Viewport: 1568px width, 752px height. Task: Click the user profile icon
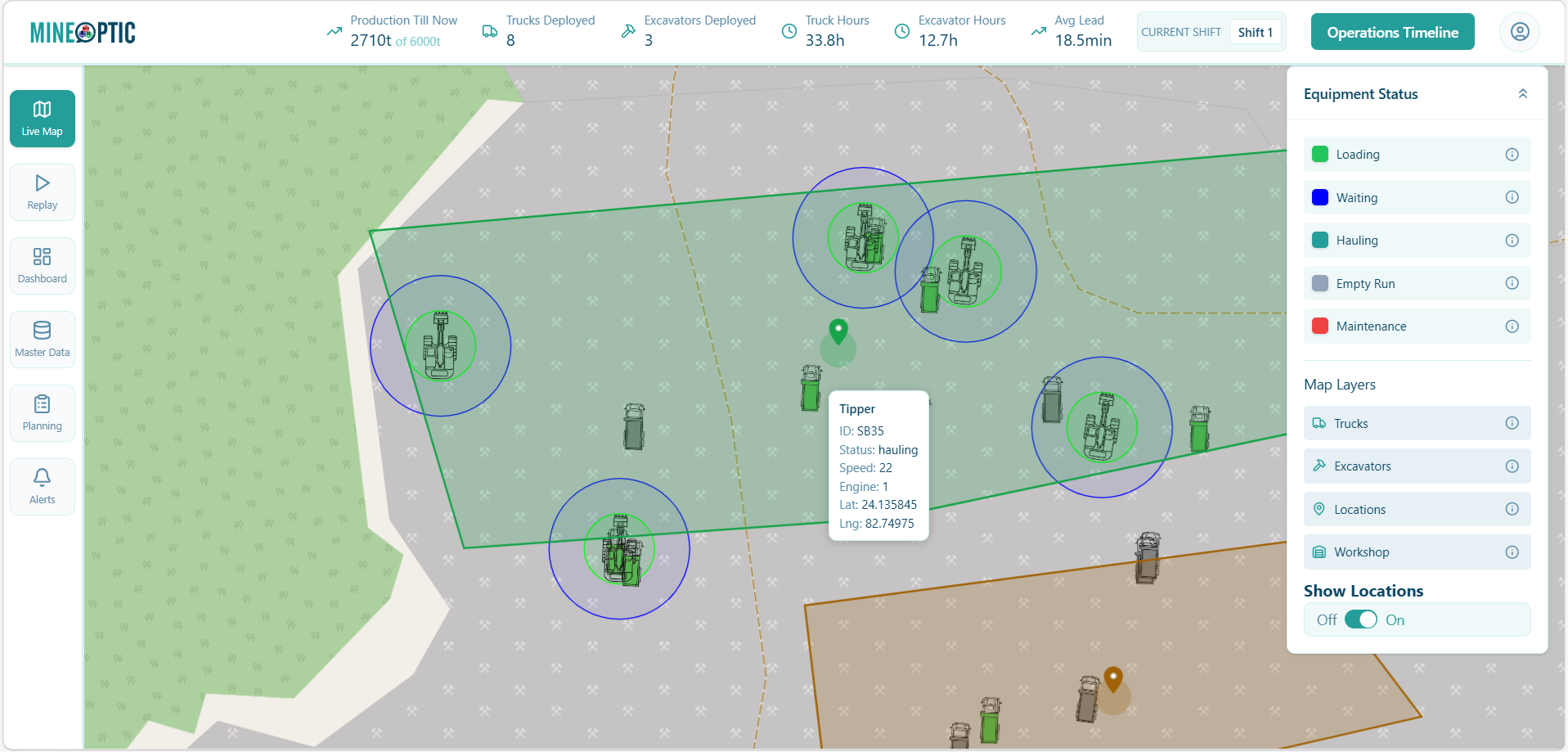click(x=1519, y=31)
